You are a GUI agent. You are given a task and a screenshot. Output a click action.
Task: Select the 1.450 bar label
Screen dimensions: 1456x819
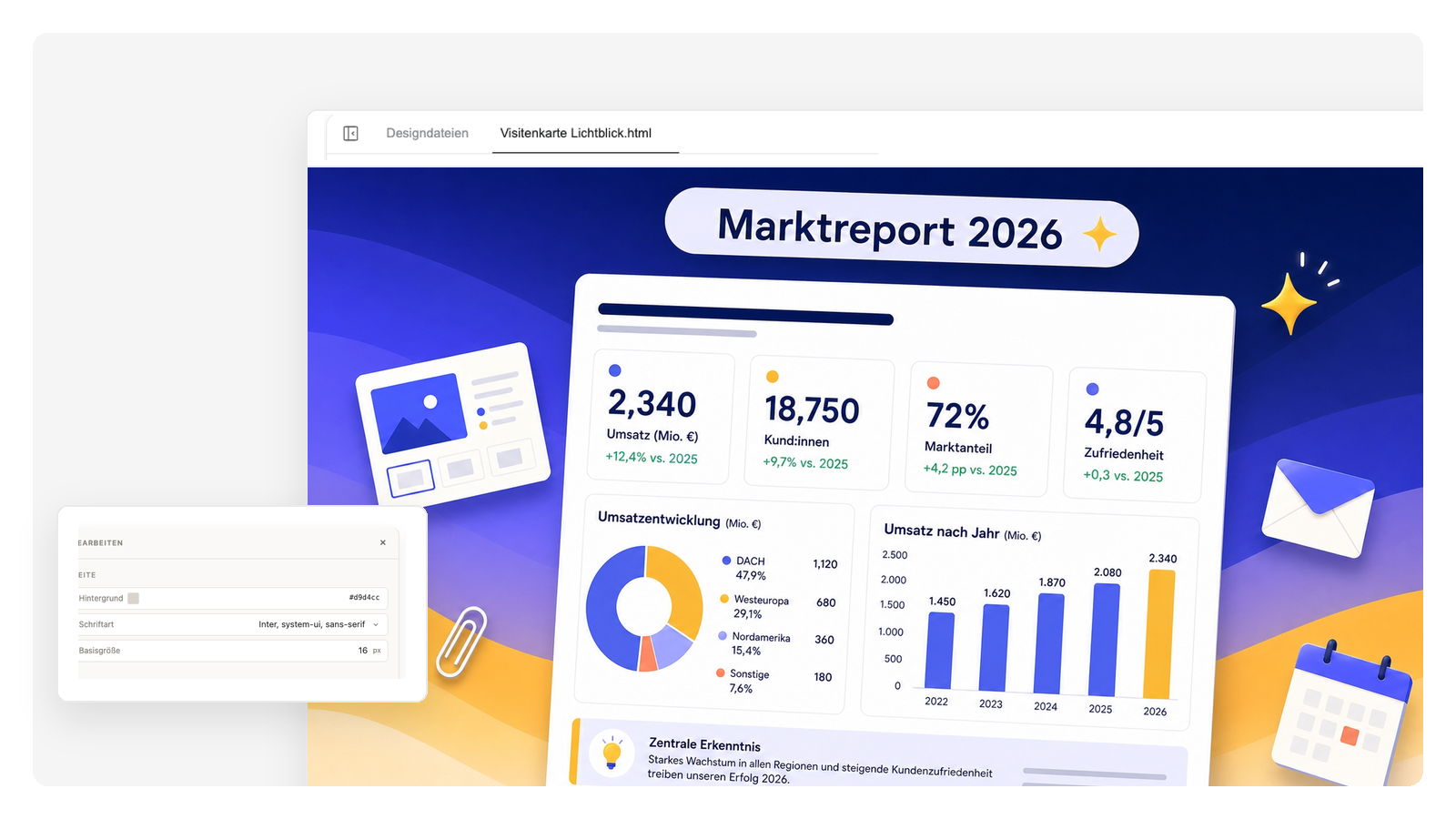[942, 602]
